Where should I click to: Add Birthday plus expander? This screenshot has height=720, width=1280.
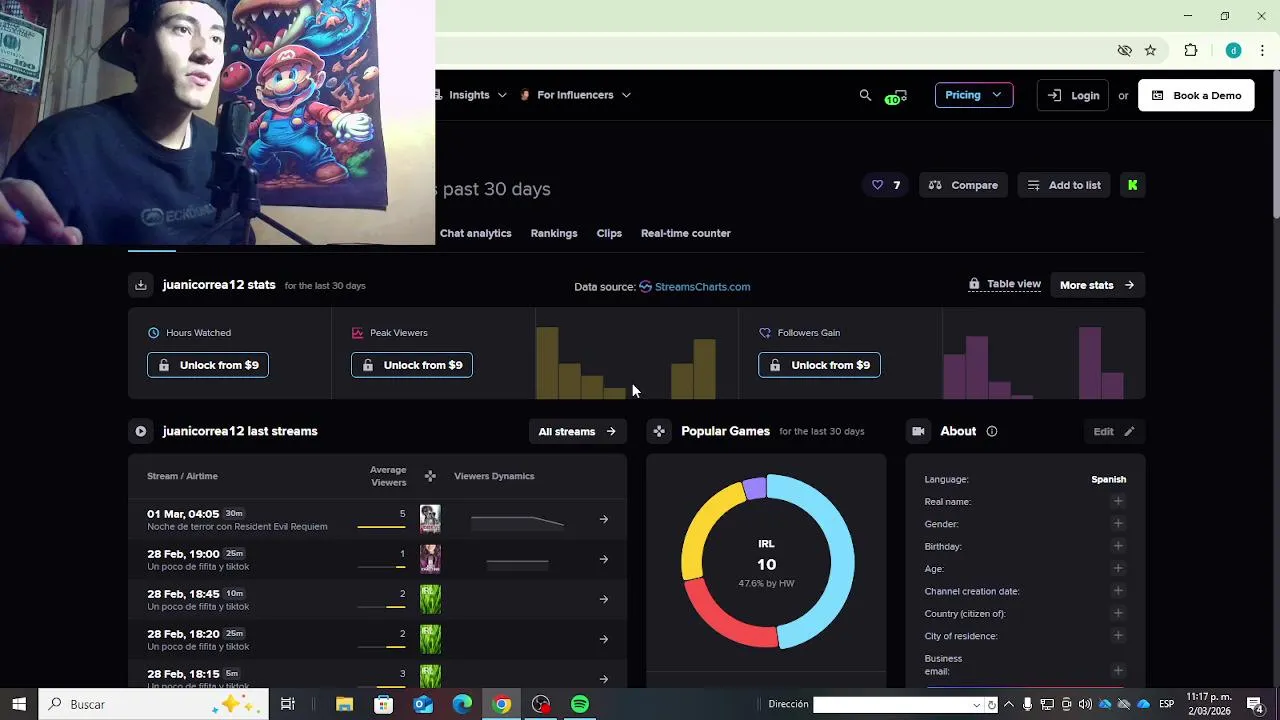(1118, 546)
